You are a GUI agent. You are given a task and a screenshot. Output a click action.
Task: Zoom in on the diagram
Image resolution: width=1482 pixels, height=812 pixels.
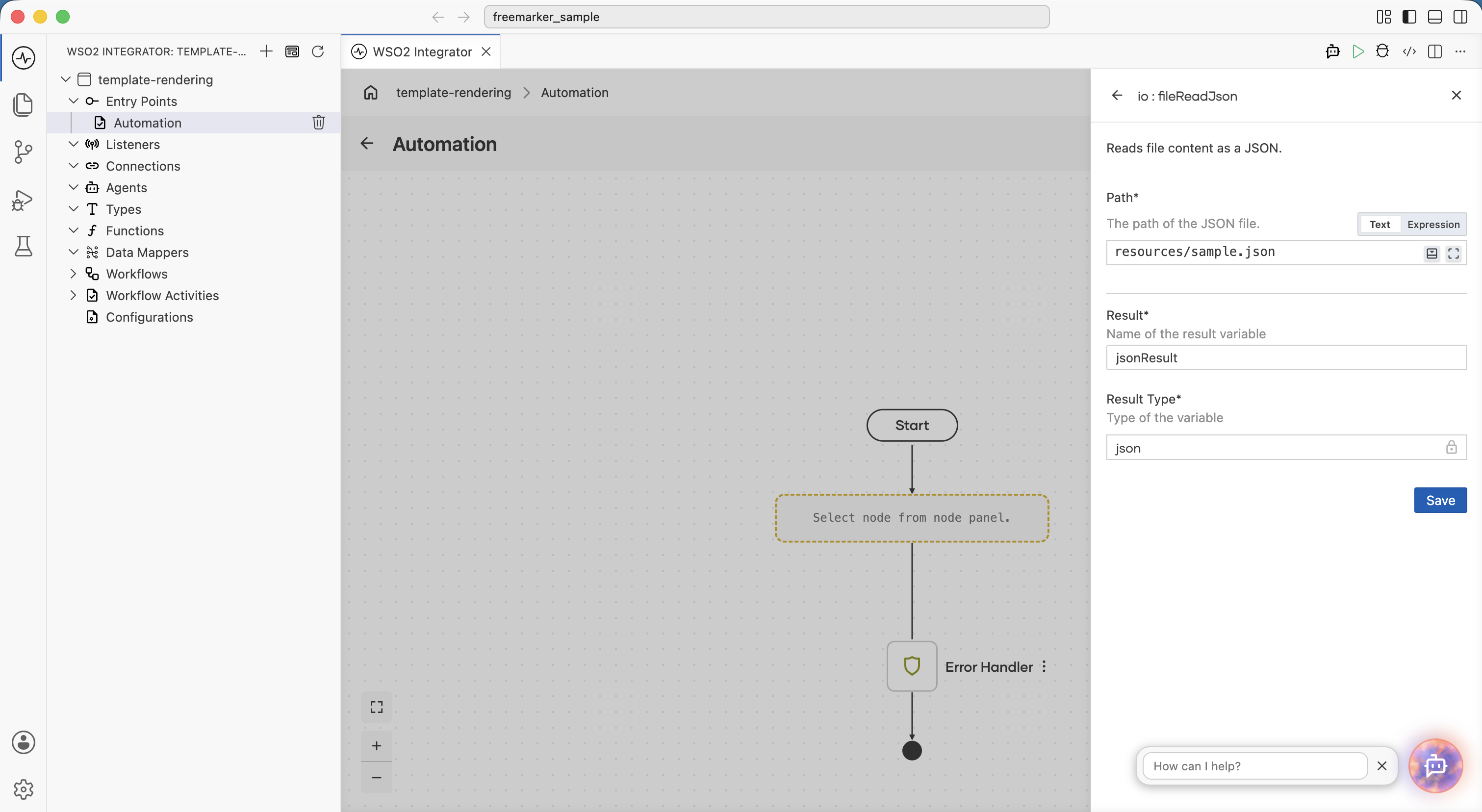376,746
